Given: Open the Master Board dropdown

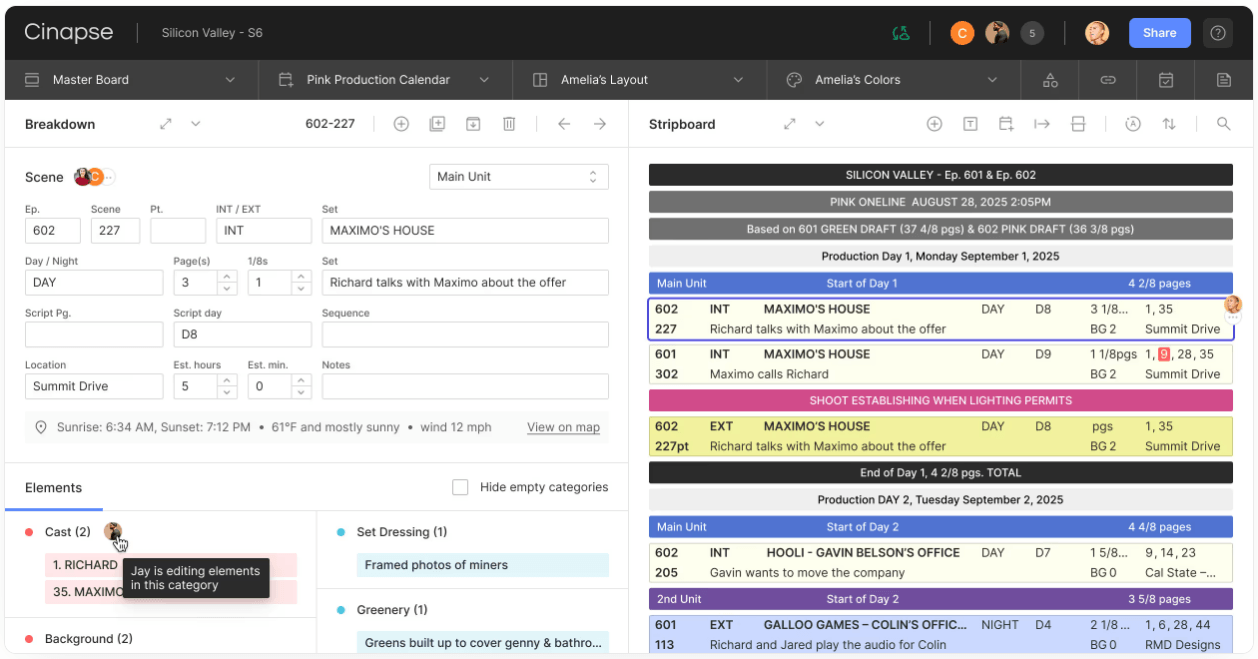Looking at the screenshot, I should (130, 80).
